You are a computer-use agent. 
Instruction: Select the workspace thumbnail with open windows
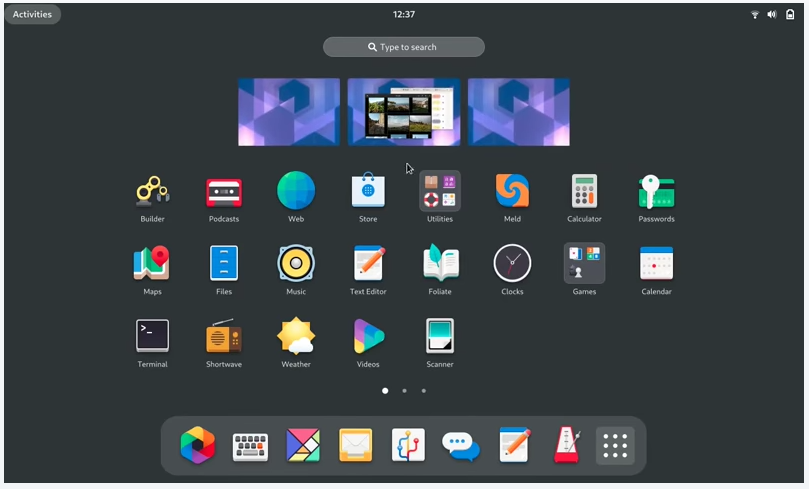click(x=404, y=112)
